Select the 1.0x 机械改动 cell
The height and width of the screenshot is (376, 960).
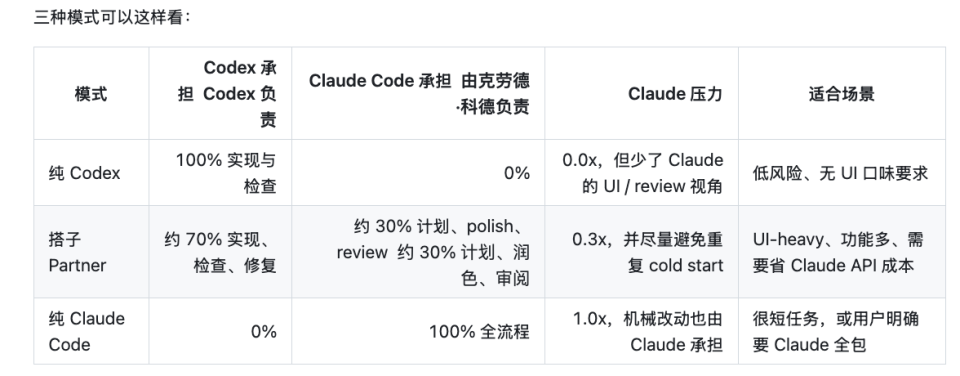point(642,331)
